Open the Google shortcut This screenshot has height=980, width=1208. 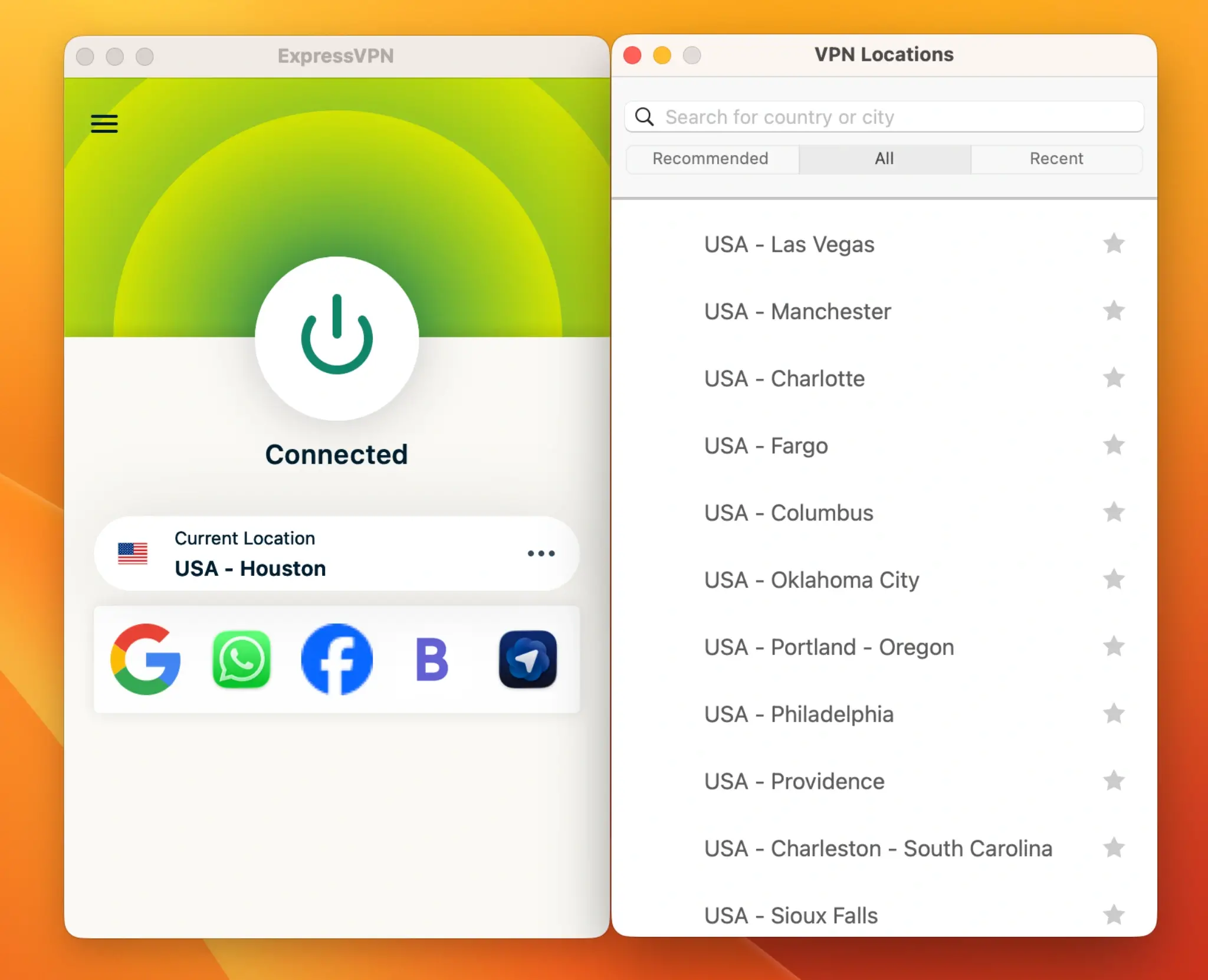[x=145, y=659]
